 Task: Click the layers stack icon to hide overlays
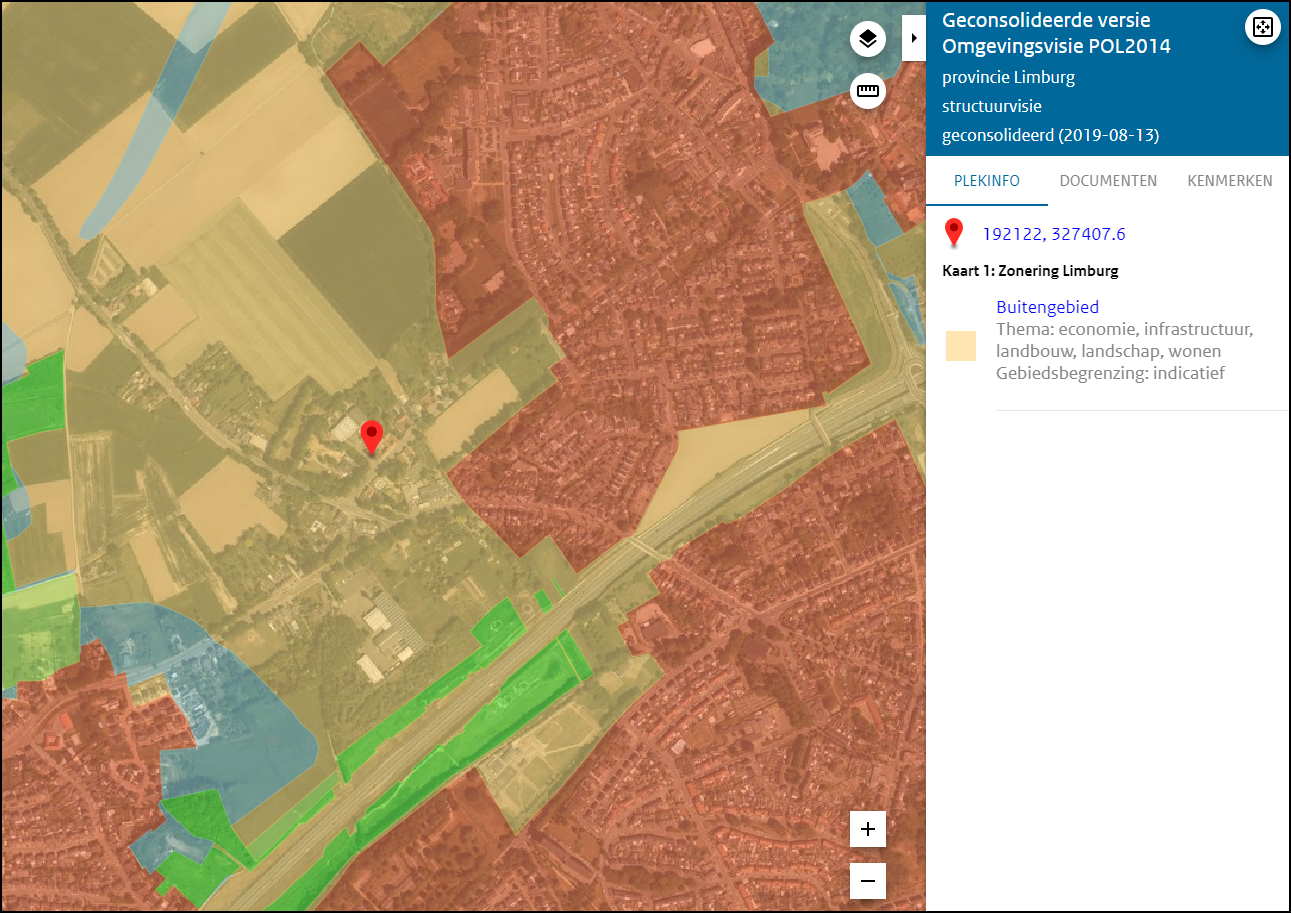point(867,38)
